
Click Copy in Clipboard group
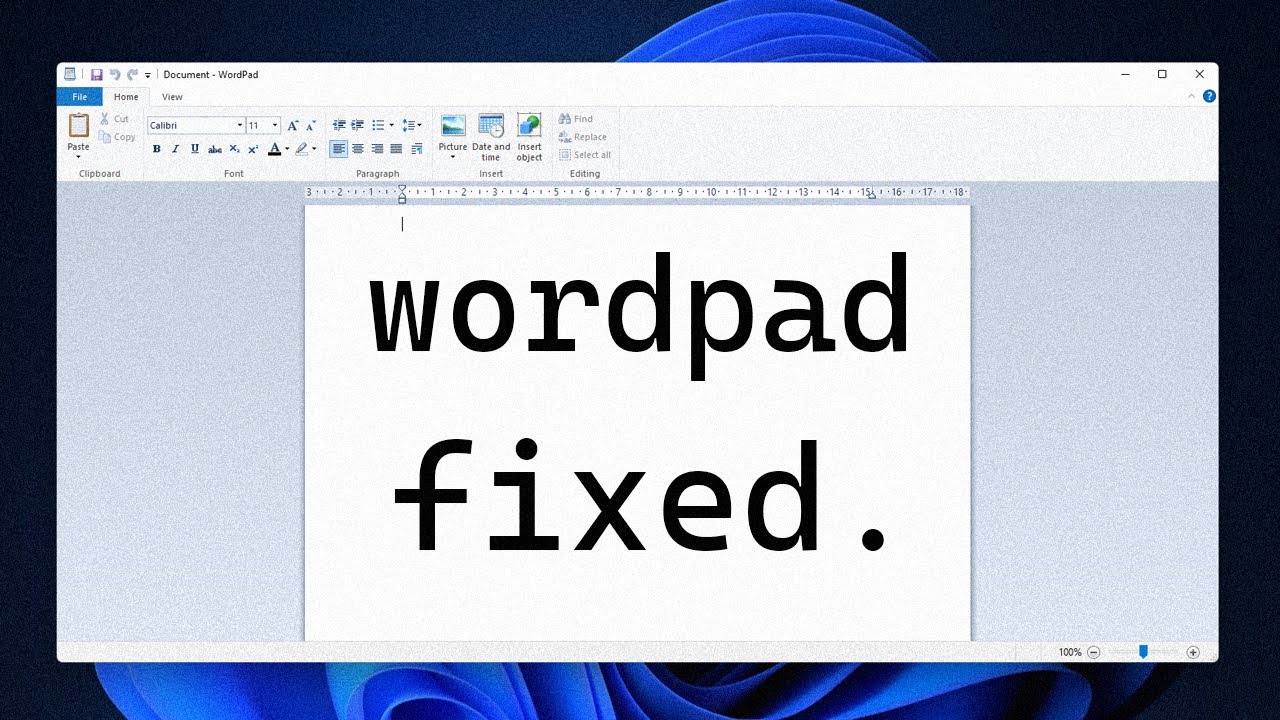coord(117,137)
